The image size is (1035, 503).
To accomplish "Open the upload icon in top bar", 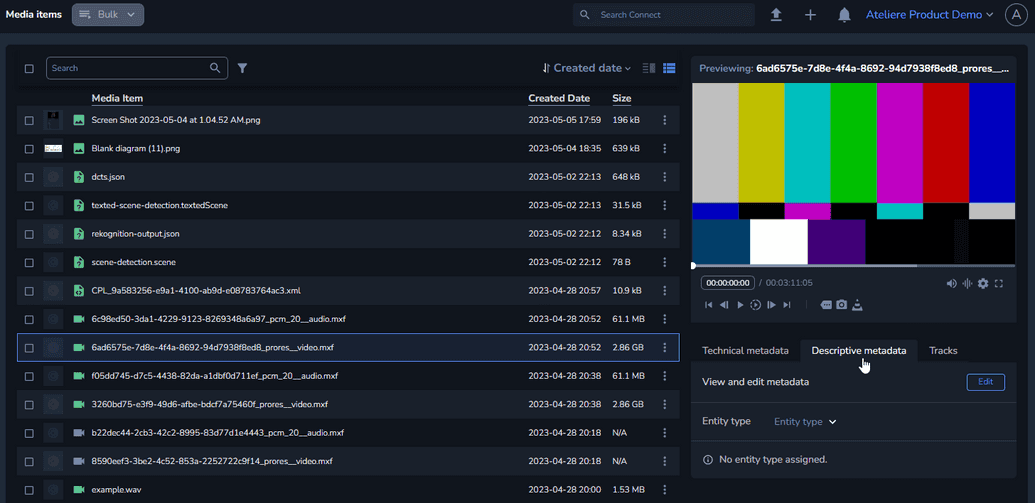I will (776, 15).
